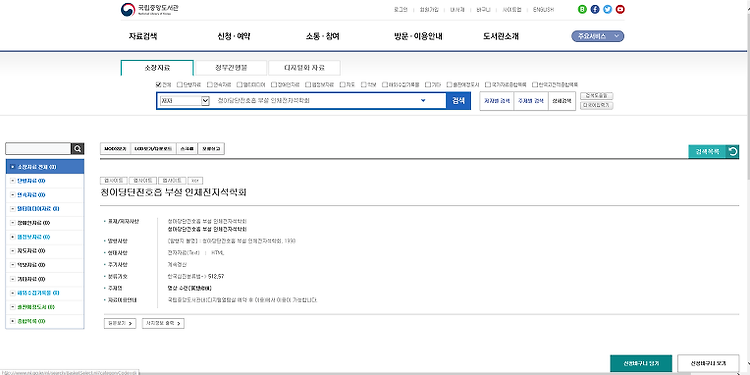This screenshot has width=750, height=375.
Task: Switch to the 소장자료 tab
Action: coord(157,68)
